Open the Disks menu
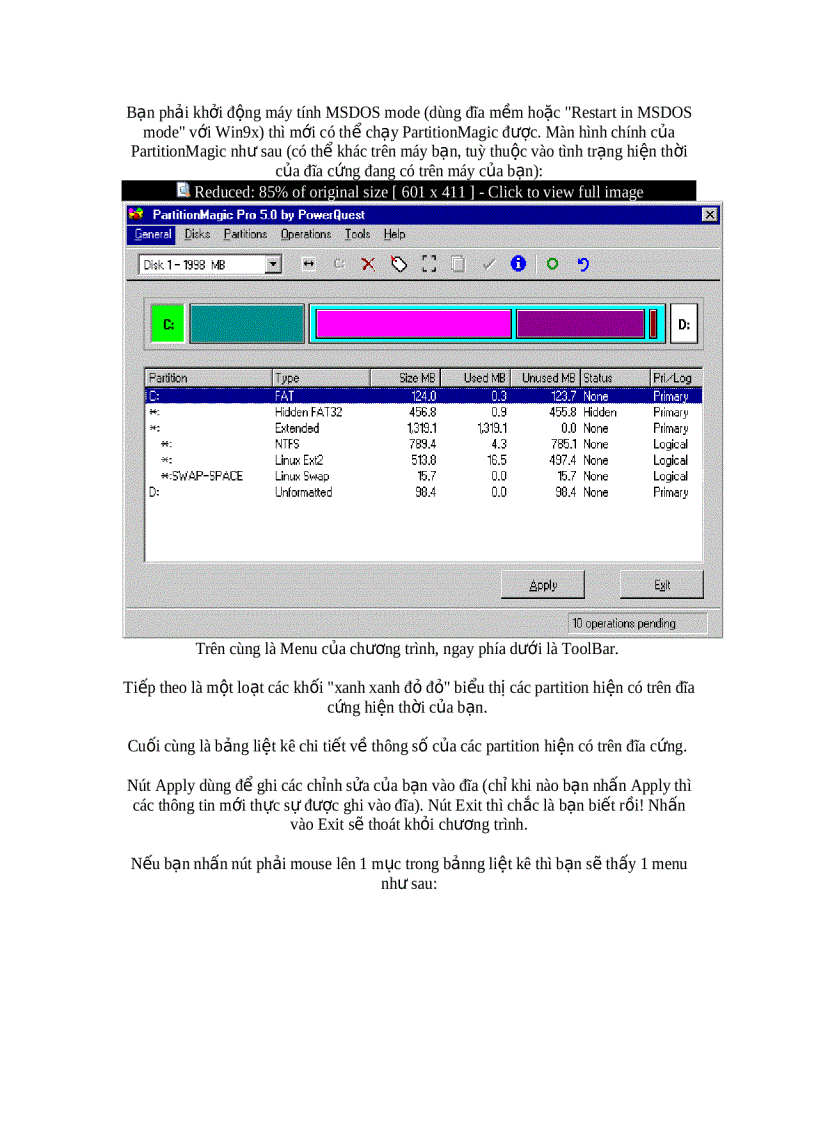 [x=197, y=234]
